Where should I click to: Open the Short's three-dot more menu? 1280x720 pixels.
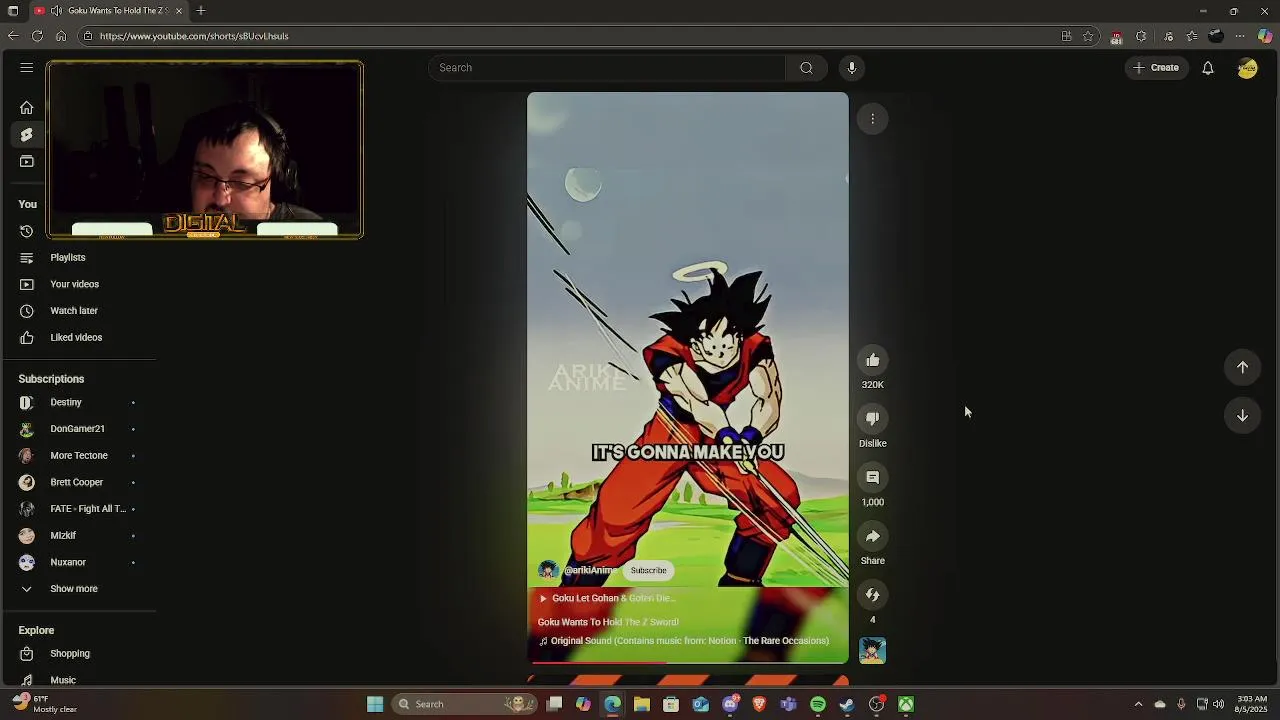pyautogui.click(x=873, y=119)
